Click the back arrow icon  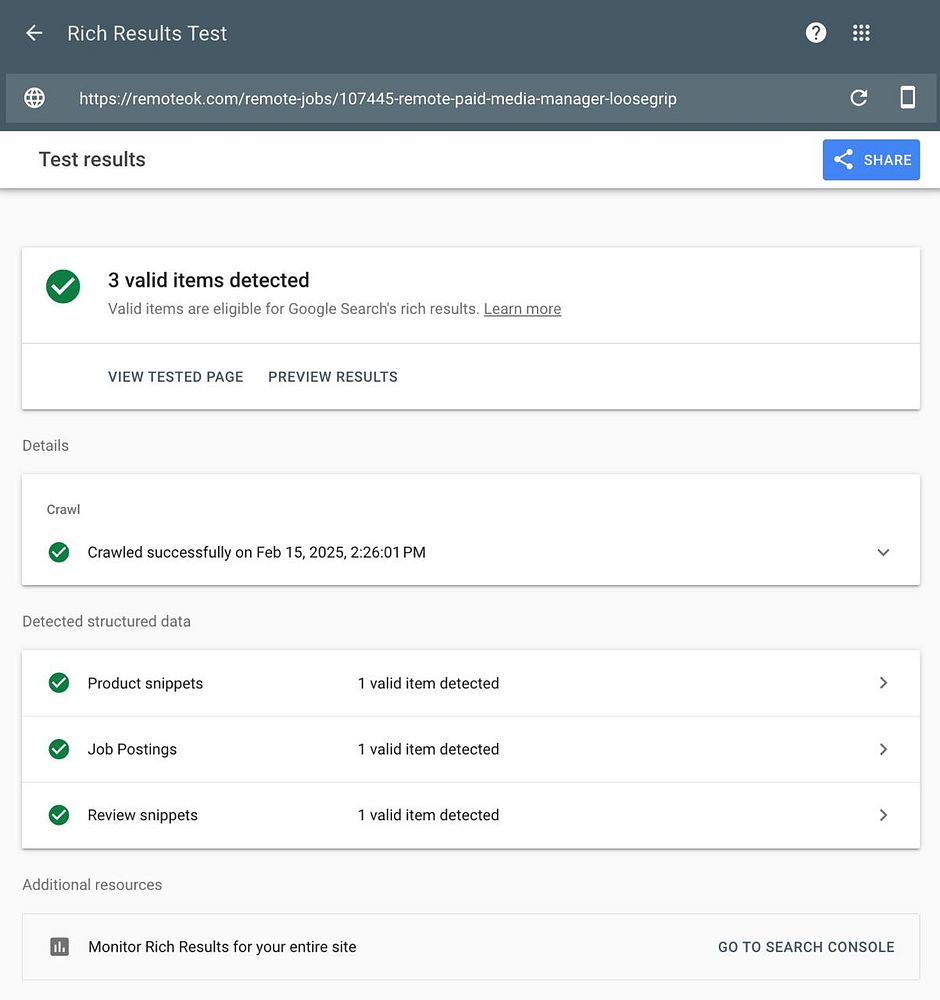click(x=34, y=33)
